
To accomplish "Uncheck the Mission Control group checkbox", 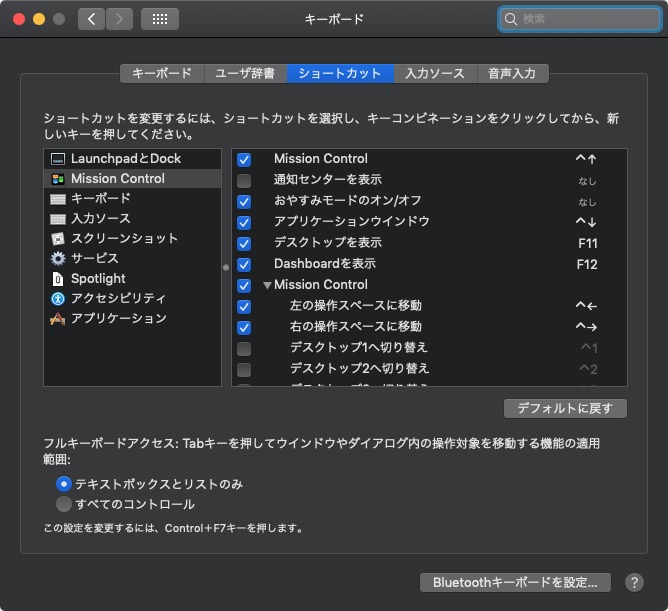I will point(244,285).
